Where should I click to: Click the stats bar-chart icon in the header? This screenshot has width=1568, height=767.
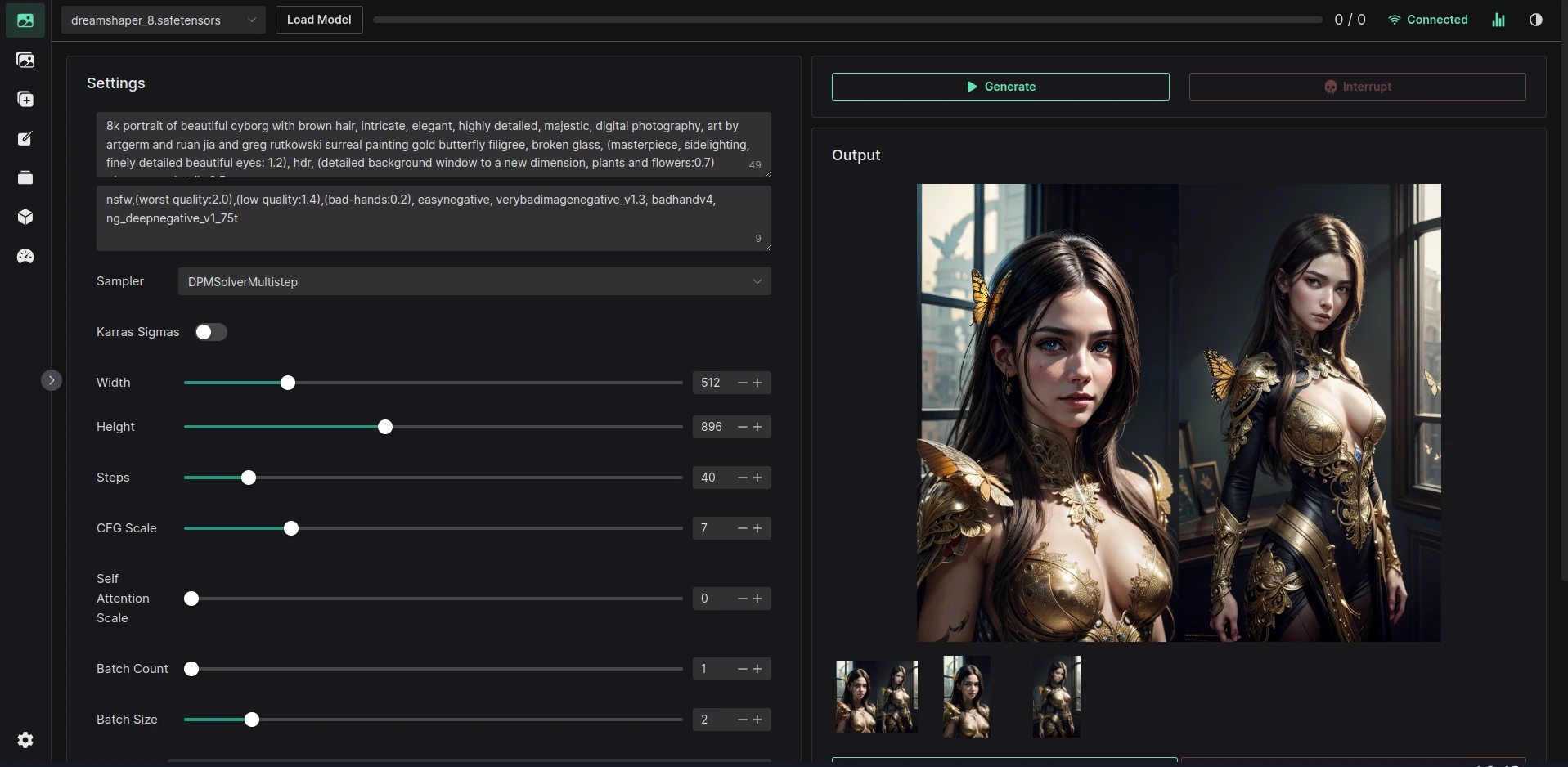pyautogui.click(x=1499, y=20)
